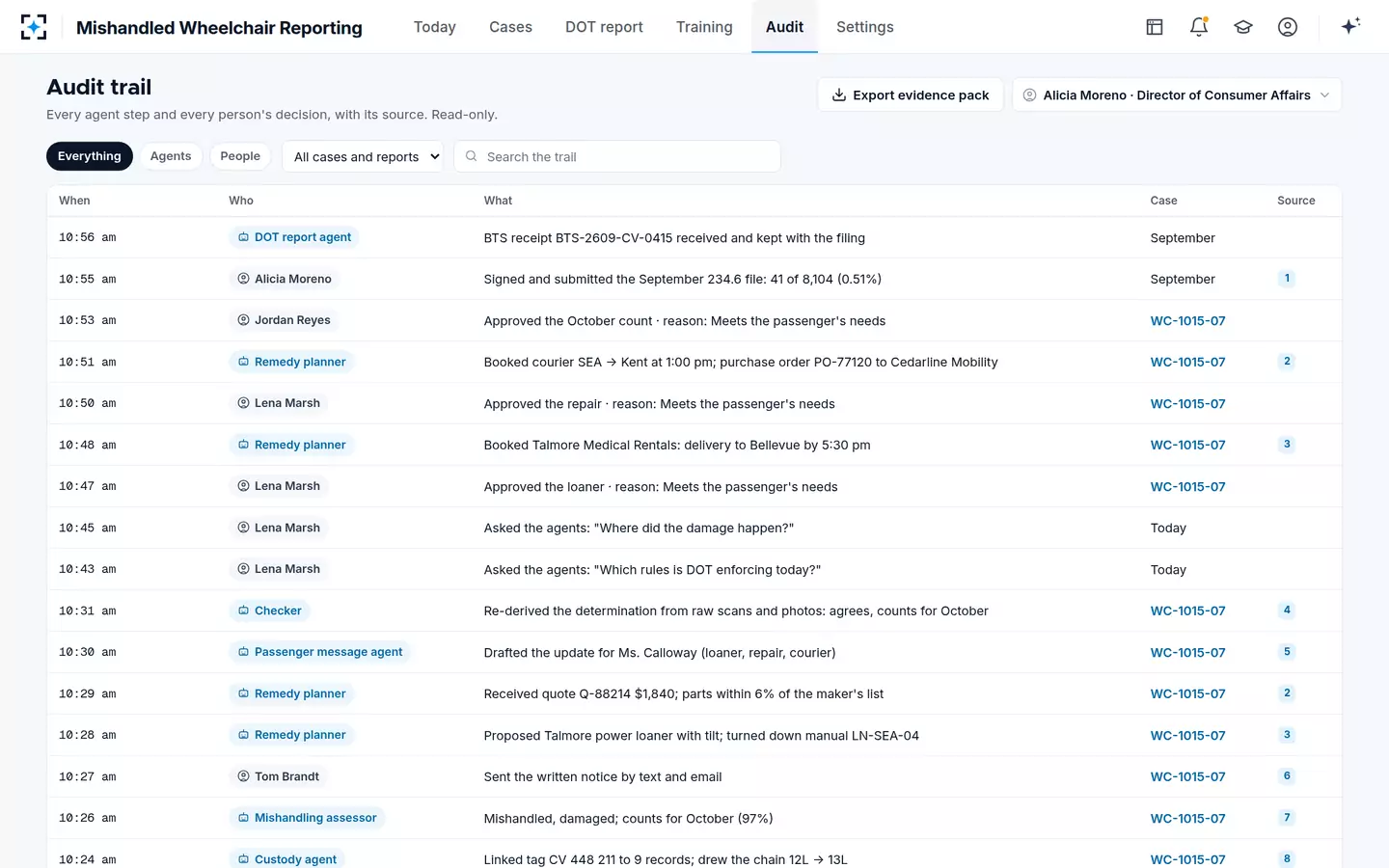This screenshot has width=1389, height=868.
Task: Select the Everything filter
Action: click(x=90, y=156)
